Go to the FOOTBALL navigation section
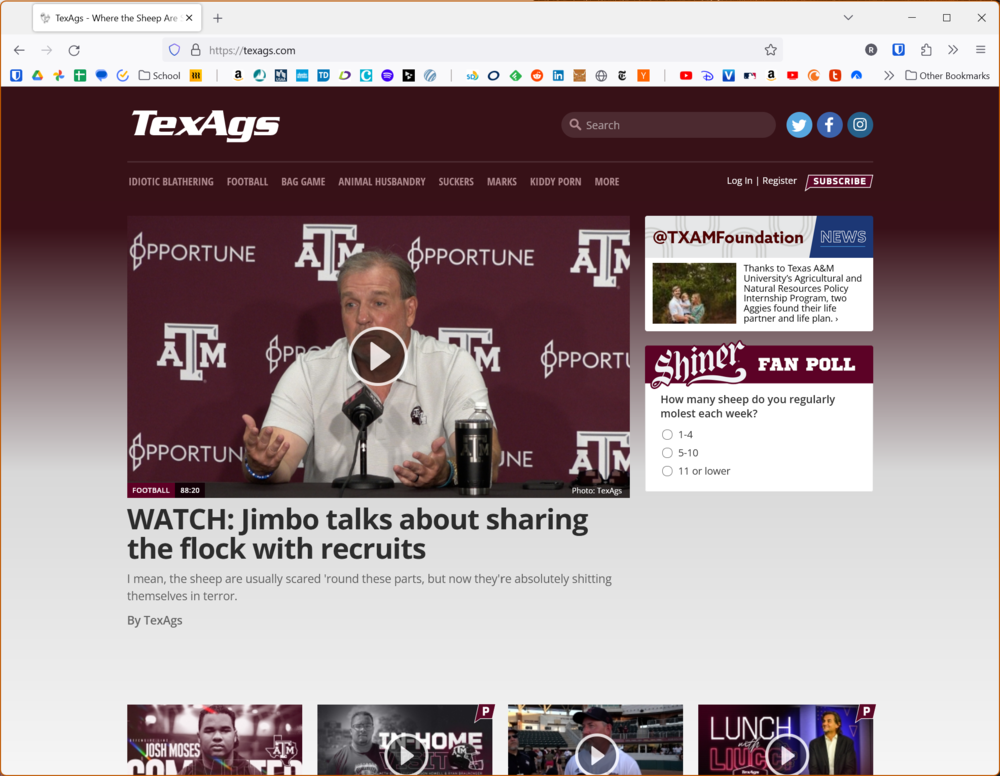1000x776 pixels. [x=247, y=182]
